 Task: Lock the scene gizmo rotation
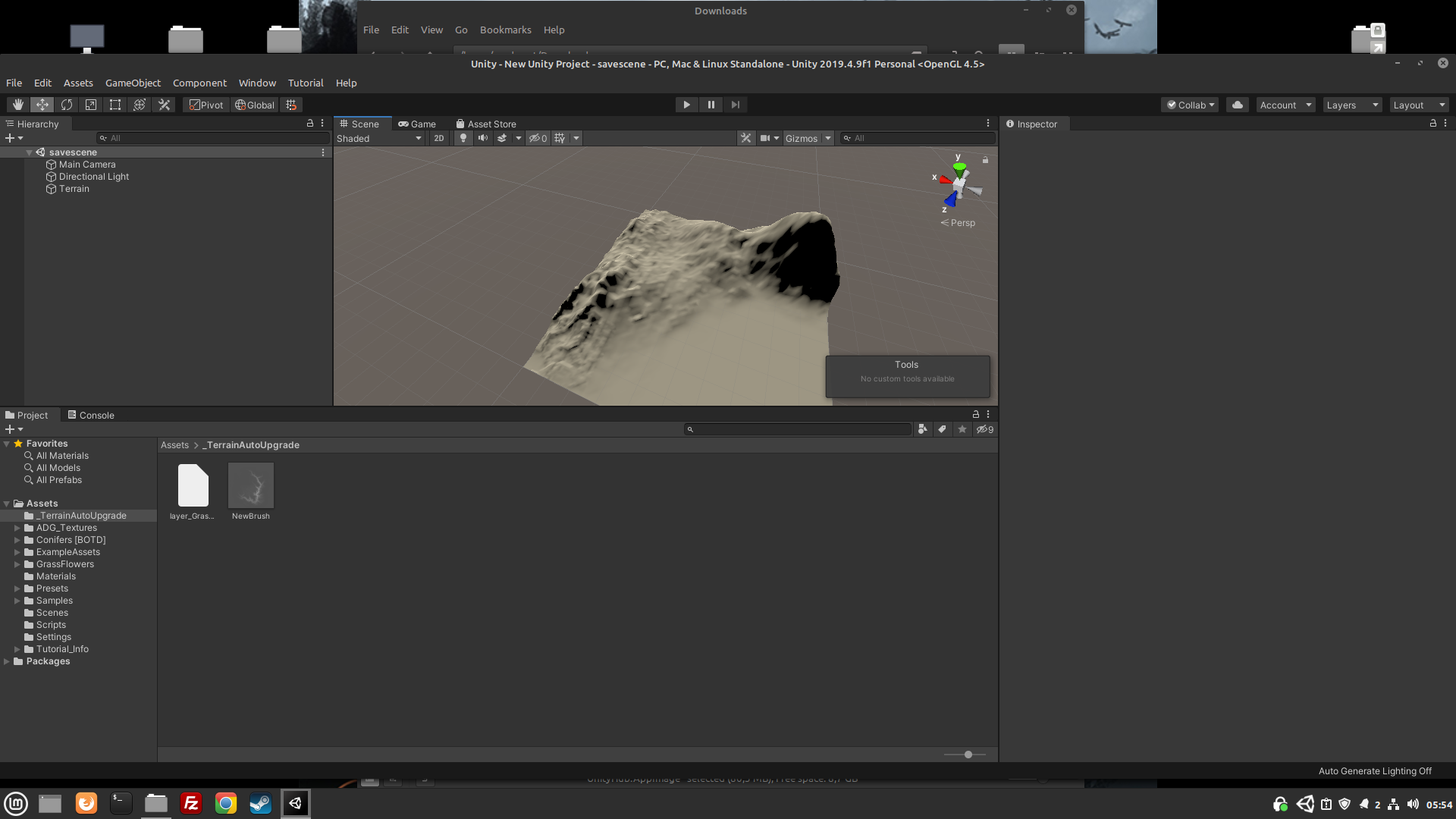coord(985,160)
